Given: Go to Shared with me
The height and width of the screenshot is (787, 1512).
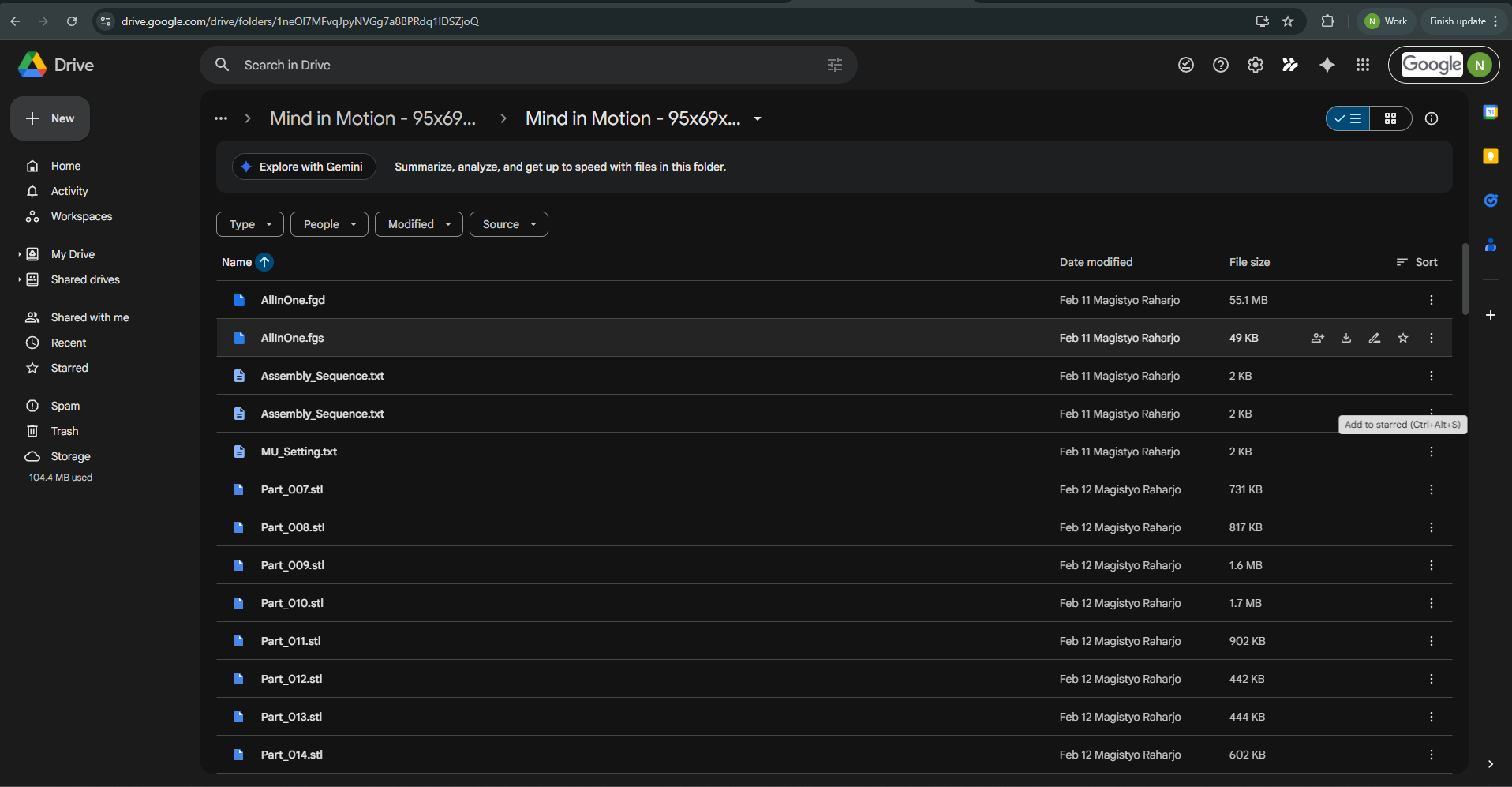Looking at the screenshot, I should point(89,317).
